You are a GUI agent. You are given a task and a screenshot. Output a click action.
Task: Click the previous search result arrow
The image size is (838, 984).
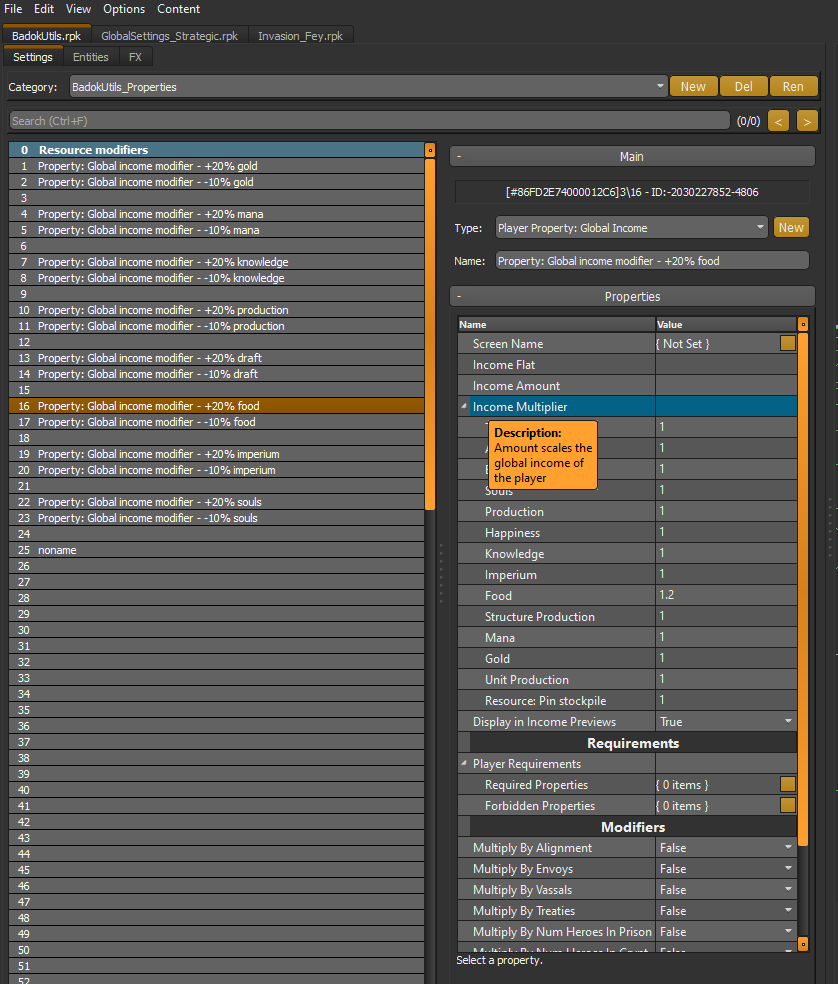(779, 120)
